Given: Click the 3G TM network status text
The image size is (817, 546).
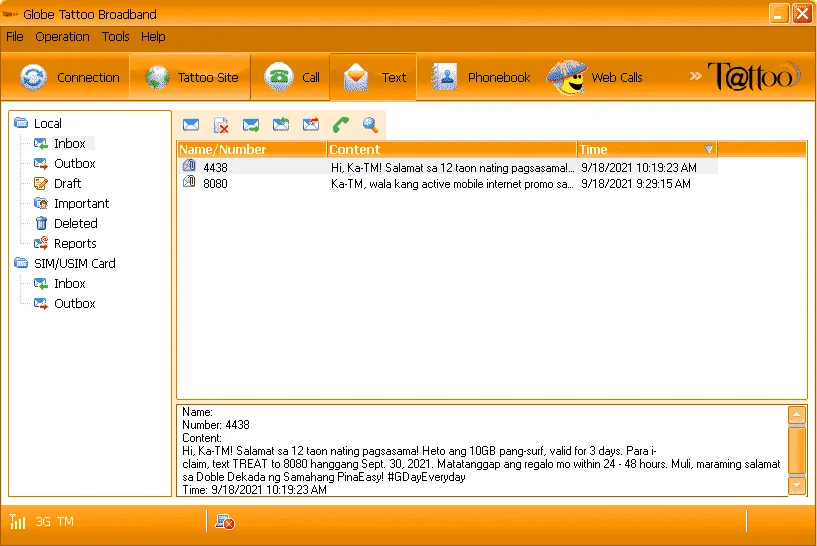Looking at the screenshot, I should pyautogui.click(x=54, y=522).
